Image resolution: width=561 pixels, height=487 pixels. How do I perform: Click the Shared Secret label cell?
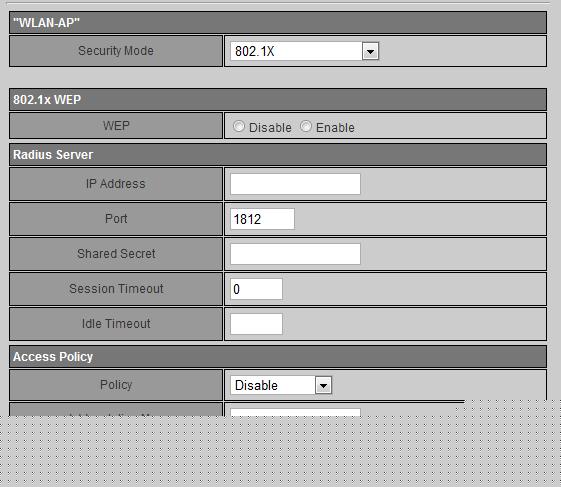coord(116,254)
